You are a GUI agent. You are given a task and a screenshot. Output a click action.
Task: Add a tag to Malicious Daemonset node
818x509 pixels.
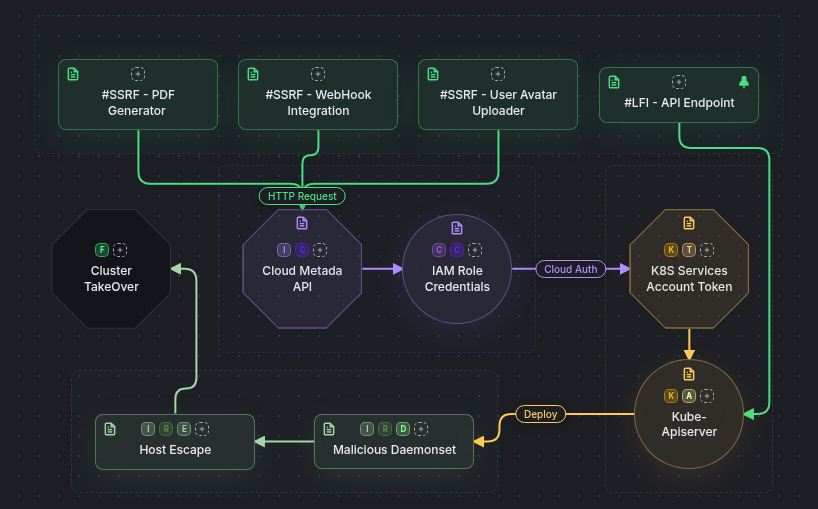tap(421, 429)
